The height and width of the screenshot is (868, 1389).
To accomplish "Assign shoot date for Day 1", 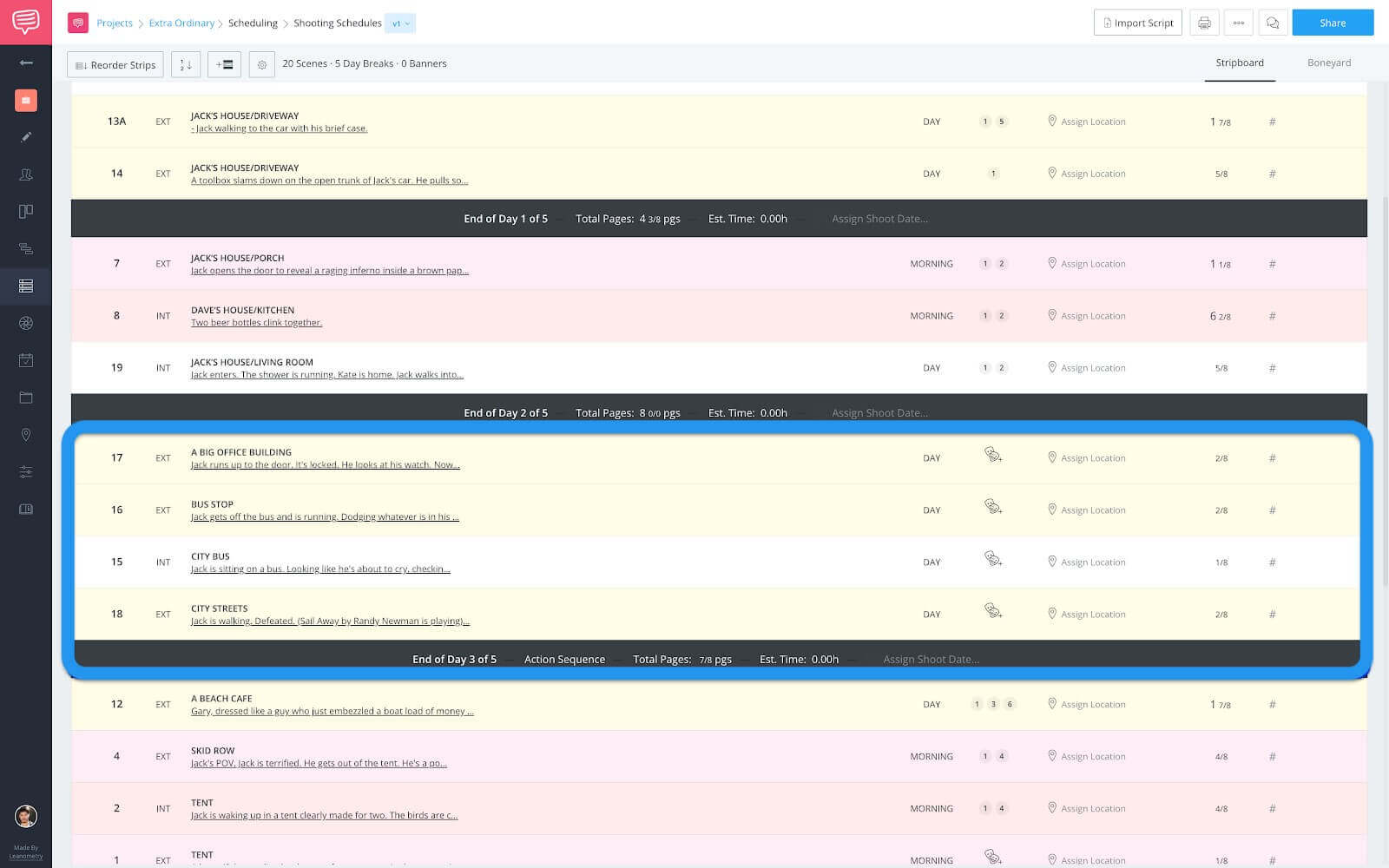I will coord(879,219).
